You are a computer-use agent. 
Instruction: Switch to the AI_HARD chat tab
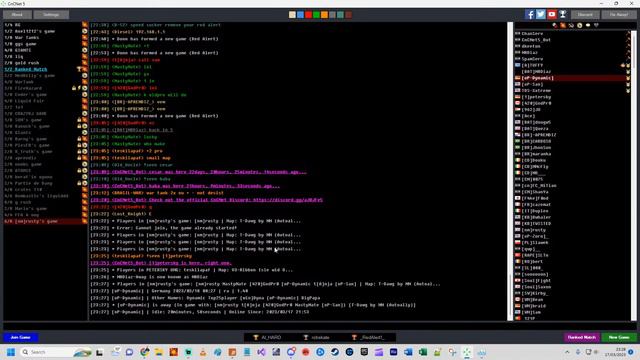[x=268, y=338]
